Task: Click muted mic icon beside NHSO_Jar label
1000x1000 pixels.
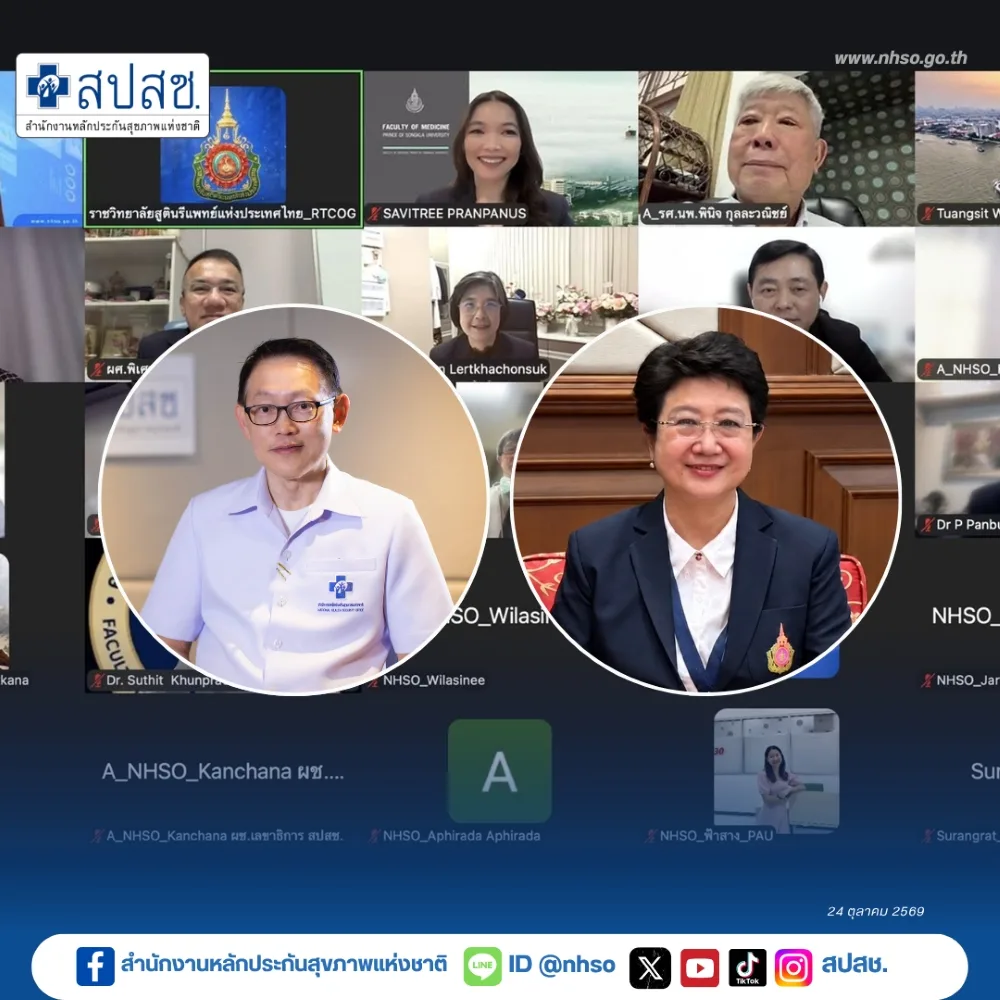Action: 928,680
